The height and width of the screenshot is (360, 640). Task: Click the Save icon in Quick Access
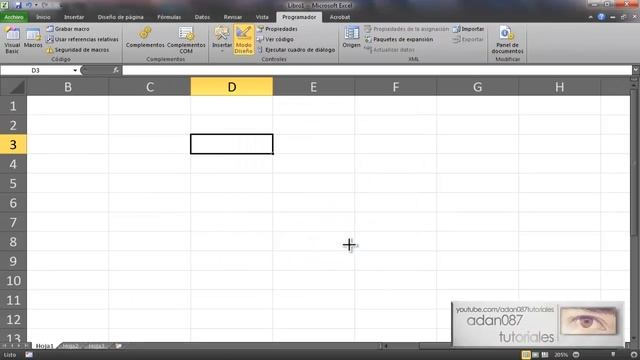tap(18, 5)
